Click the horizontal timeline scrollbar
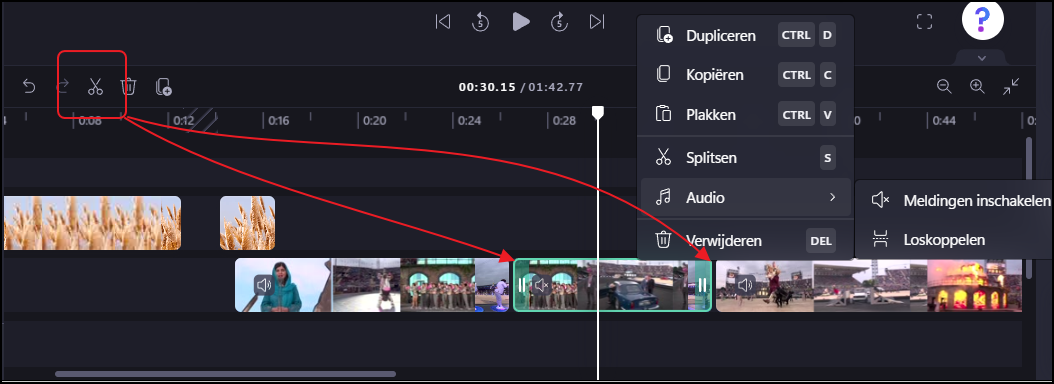Screen dimensions: 1054x384 (x=225, y=374)
